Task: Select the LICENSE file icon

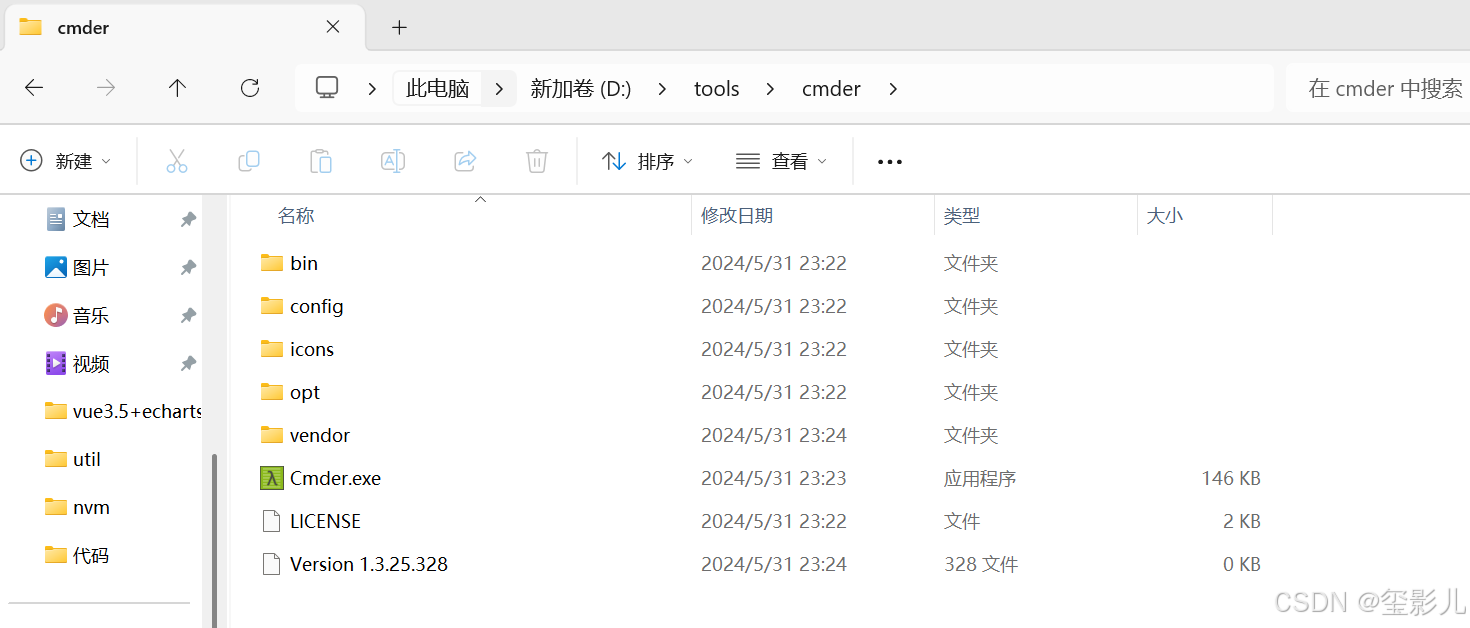Action: click(x=271, y=521)
